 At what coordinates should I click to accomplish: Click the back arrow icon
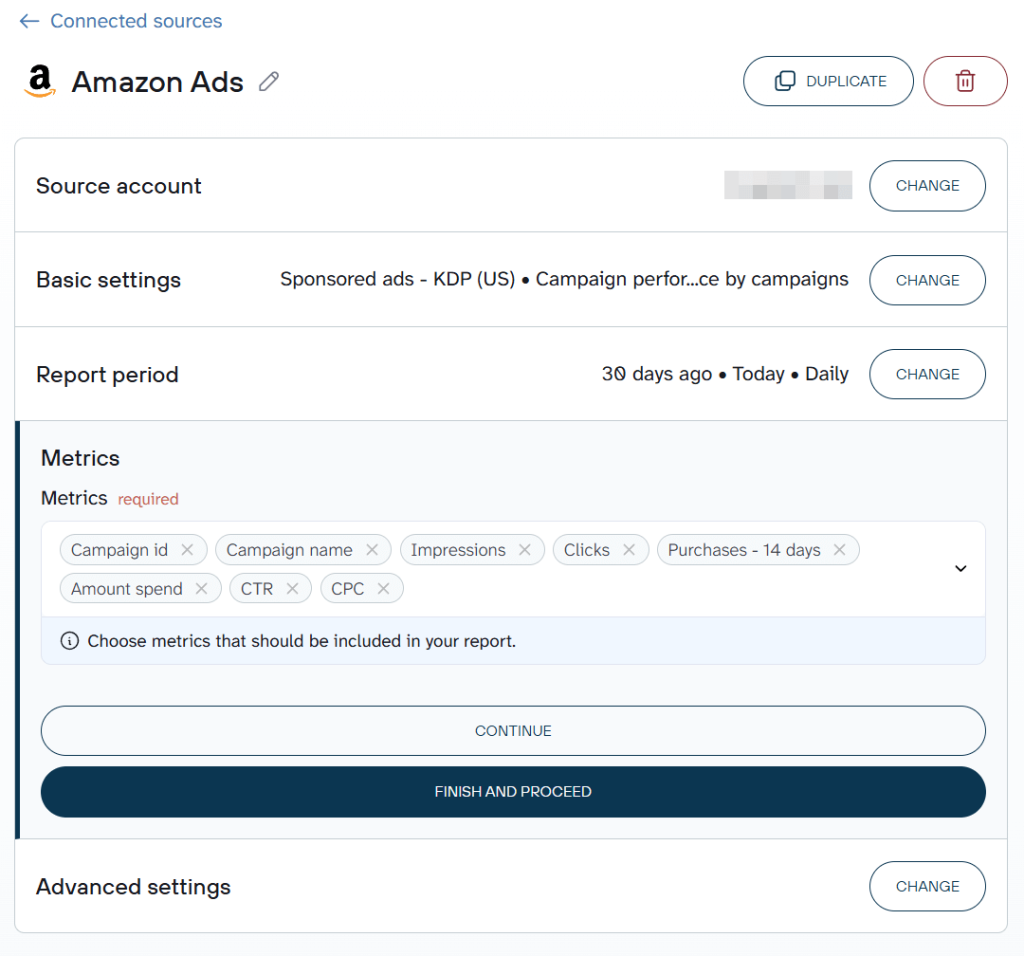(x=29, y=21)
